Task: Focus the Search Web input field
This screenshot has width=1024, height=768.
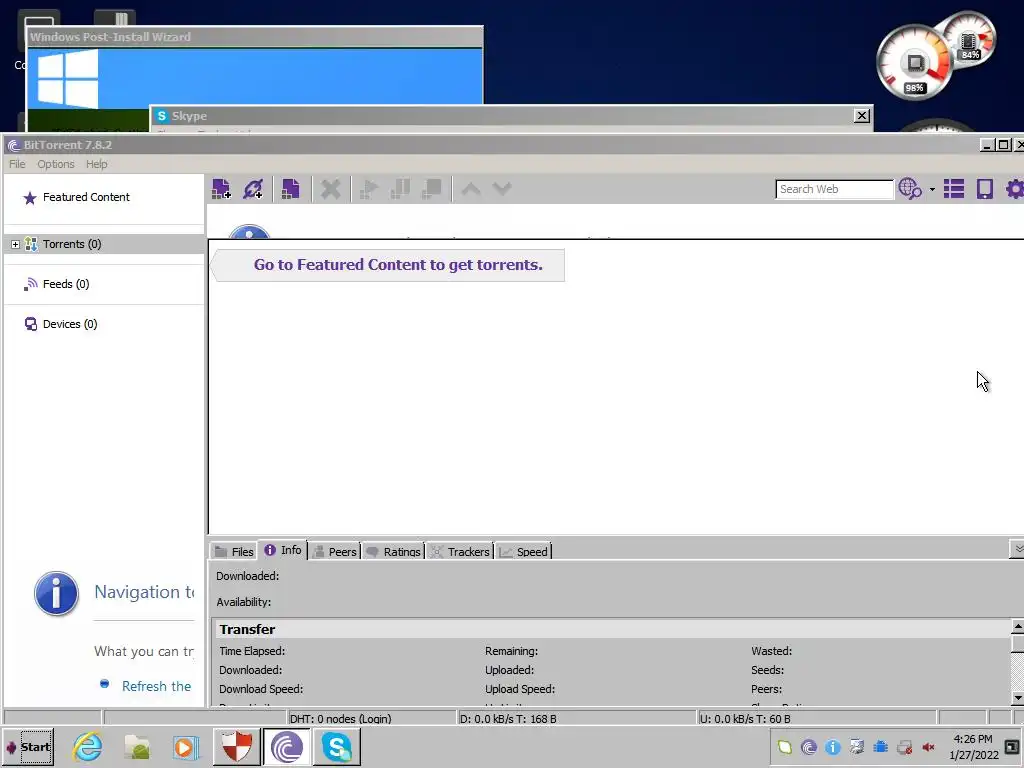Action: 834,189
